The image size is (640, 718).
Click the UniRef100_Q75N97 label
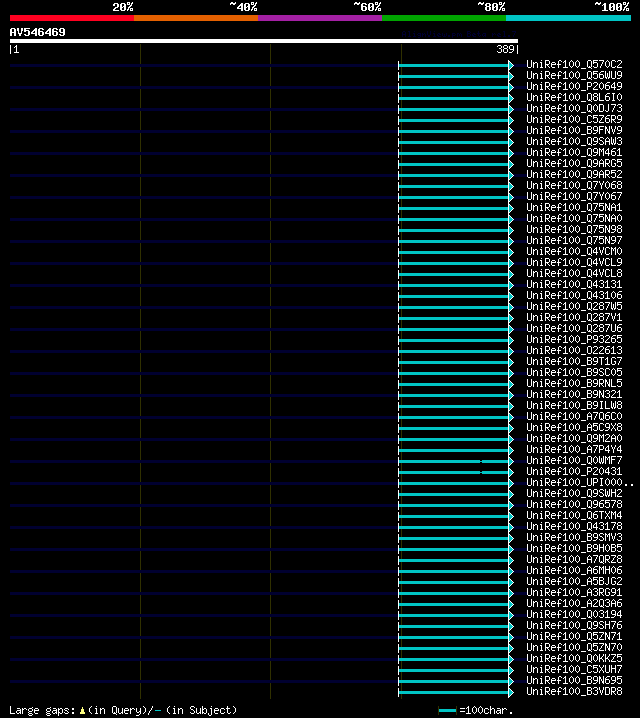[574, 240]
